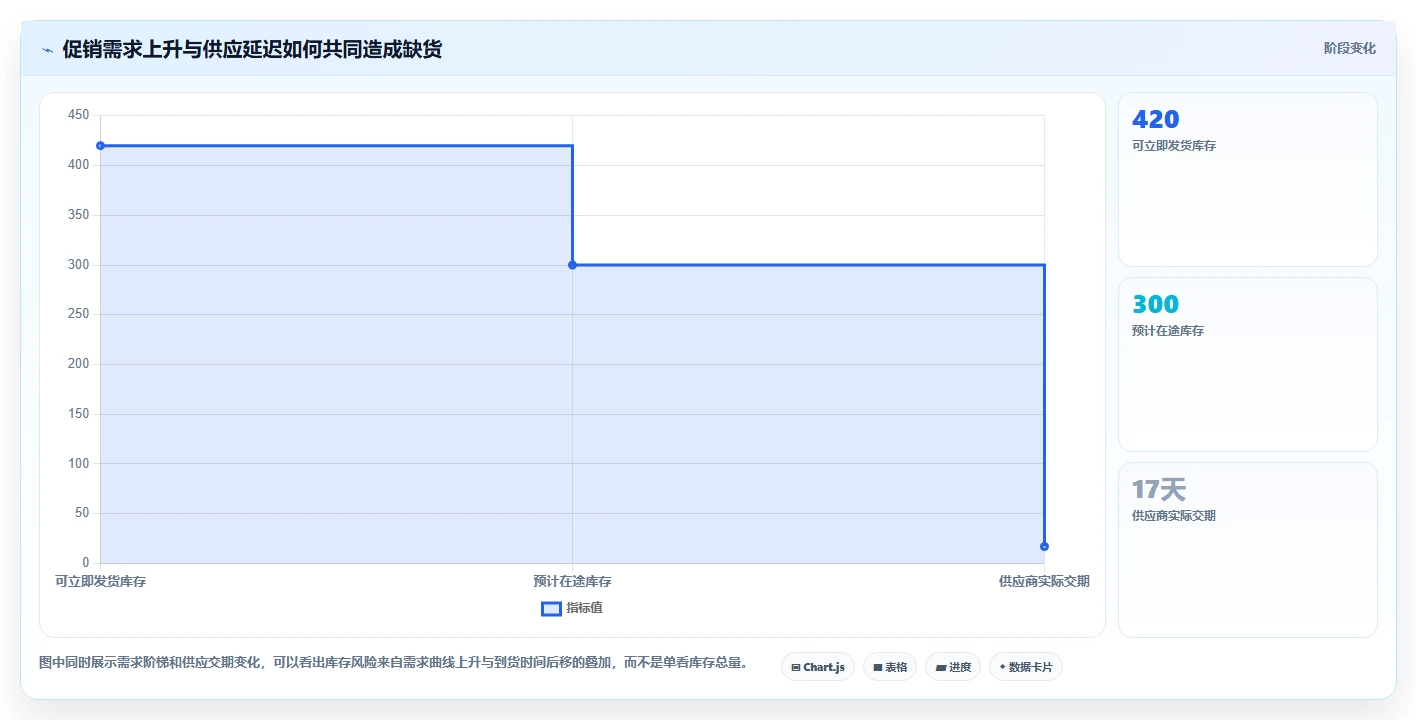1417x720 pixels.
Task: Click the 420 value in the first card
Action: click(1155, 119)
